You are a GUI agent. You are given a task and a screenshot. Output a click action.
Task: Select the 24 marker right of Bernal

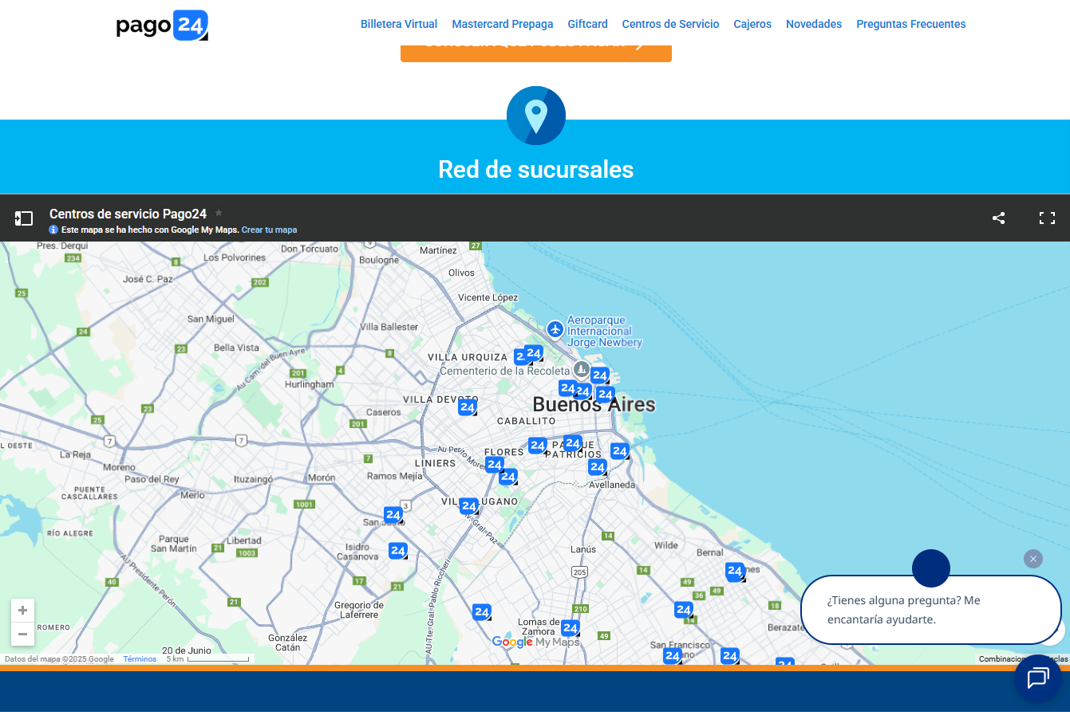(735, 571)
